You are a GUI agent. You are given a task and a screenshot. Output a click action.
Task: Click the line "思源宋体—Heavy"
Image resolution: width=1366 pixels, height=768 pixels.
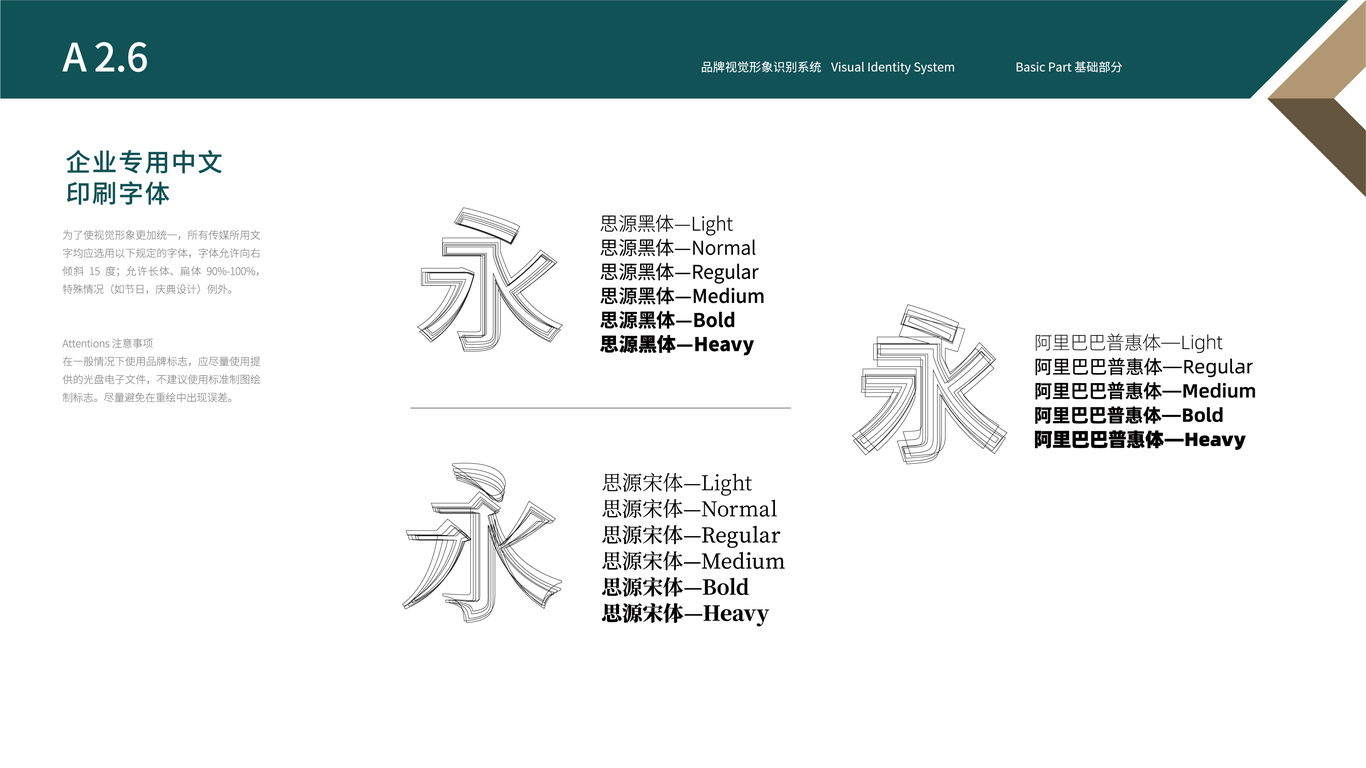tap(686, 613)
